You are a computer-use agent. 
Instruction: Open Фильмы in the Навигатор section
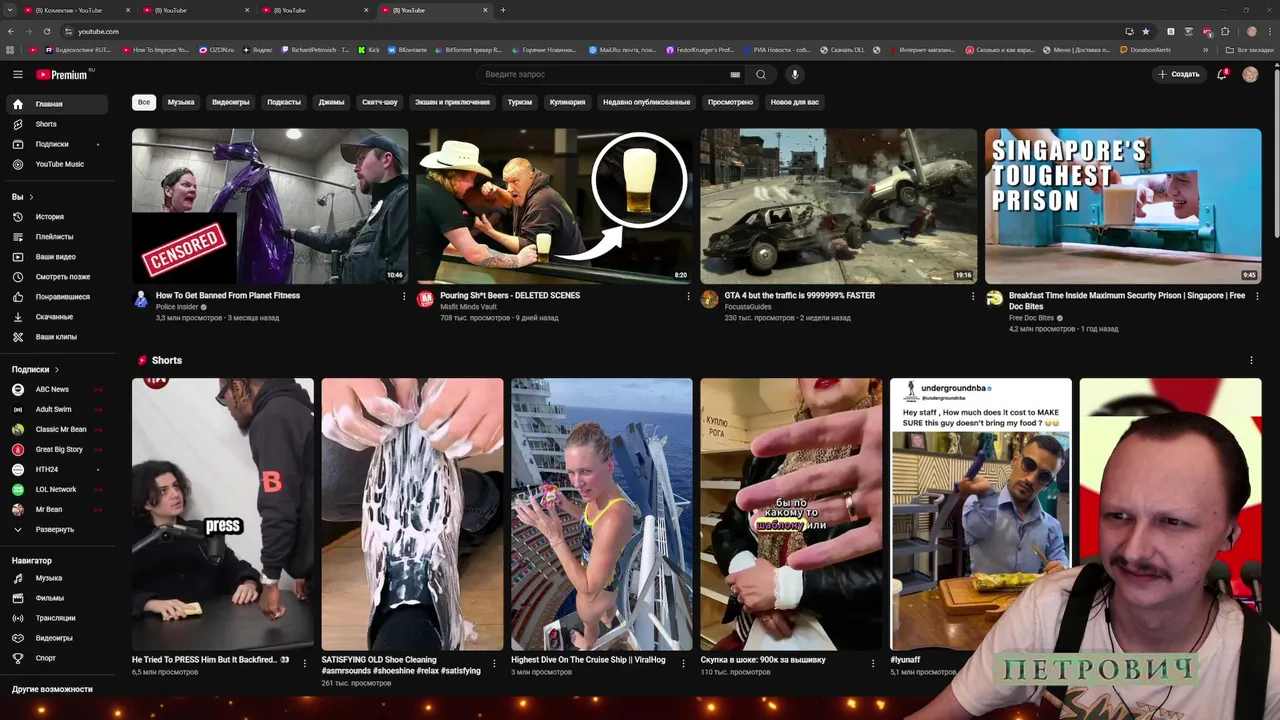(x=56, y=598)
